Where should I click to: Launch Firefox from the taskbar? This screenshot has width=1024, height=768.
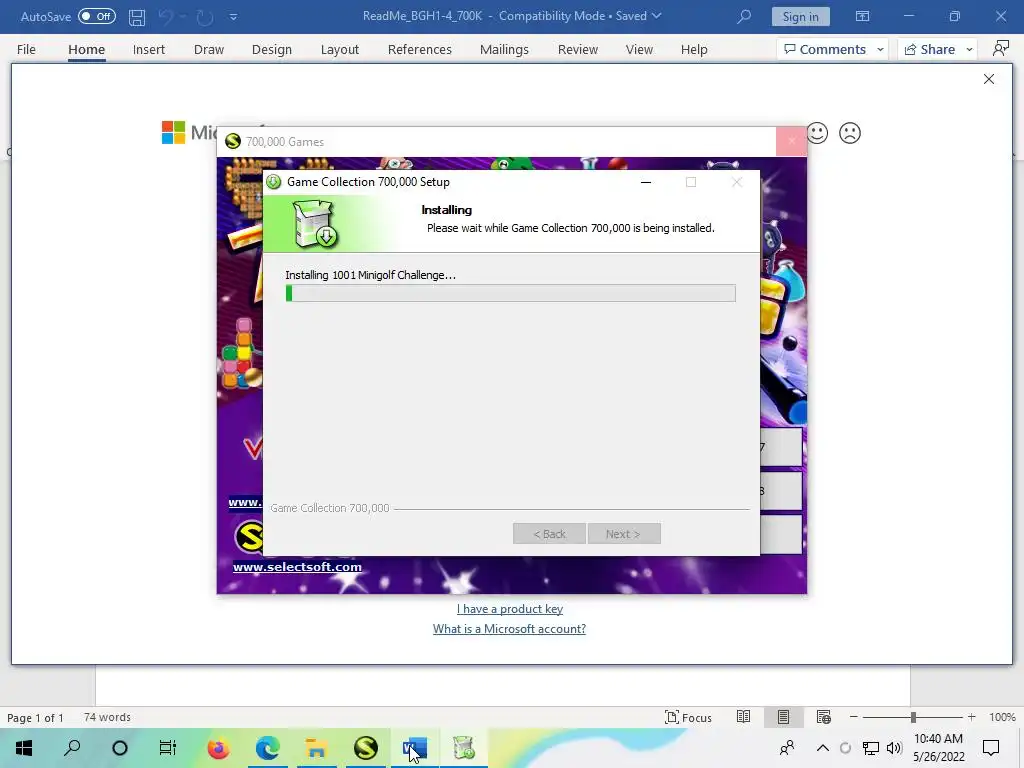[218, 748]
